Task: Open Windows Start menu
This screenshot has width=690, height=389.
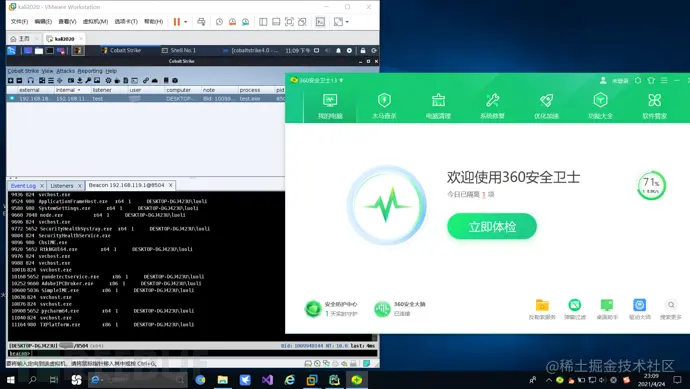Action: (x=11, y=380)
